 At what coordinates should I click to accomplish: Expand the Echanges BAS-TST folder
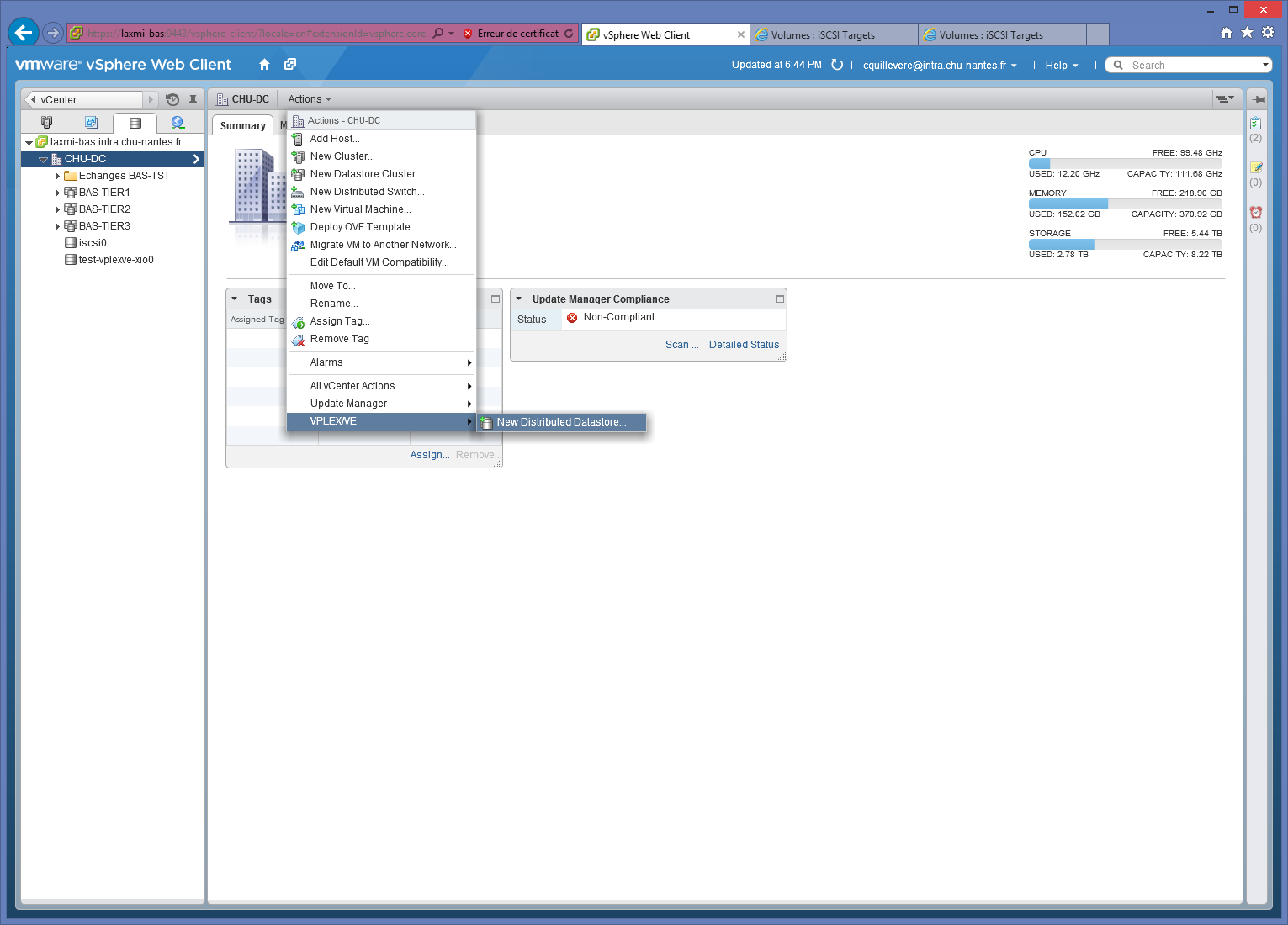tap(57, 176)
